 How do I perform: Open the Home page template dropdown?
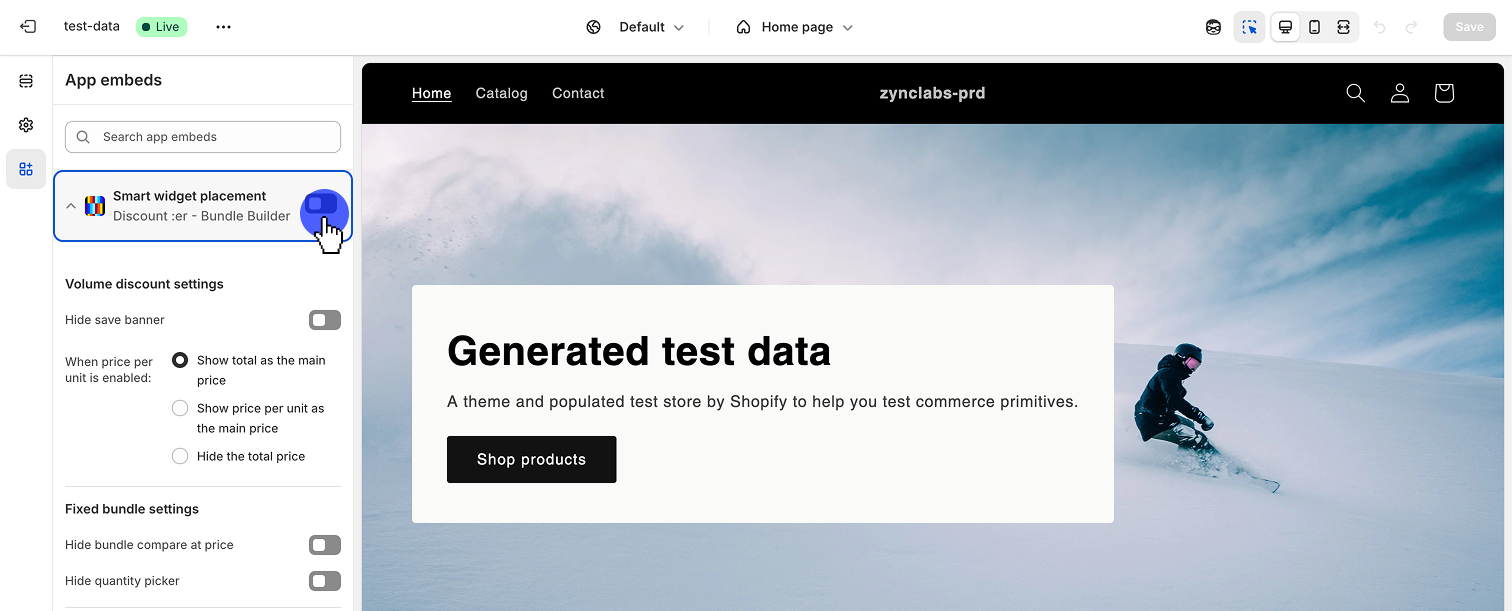(x=795, y=27)
